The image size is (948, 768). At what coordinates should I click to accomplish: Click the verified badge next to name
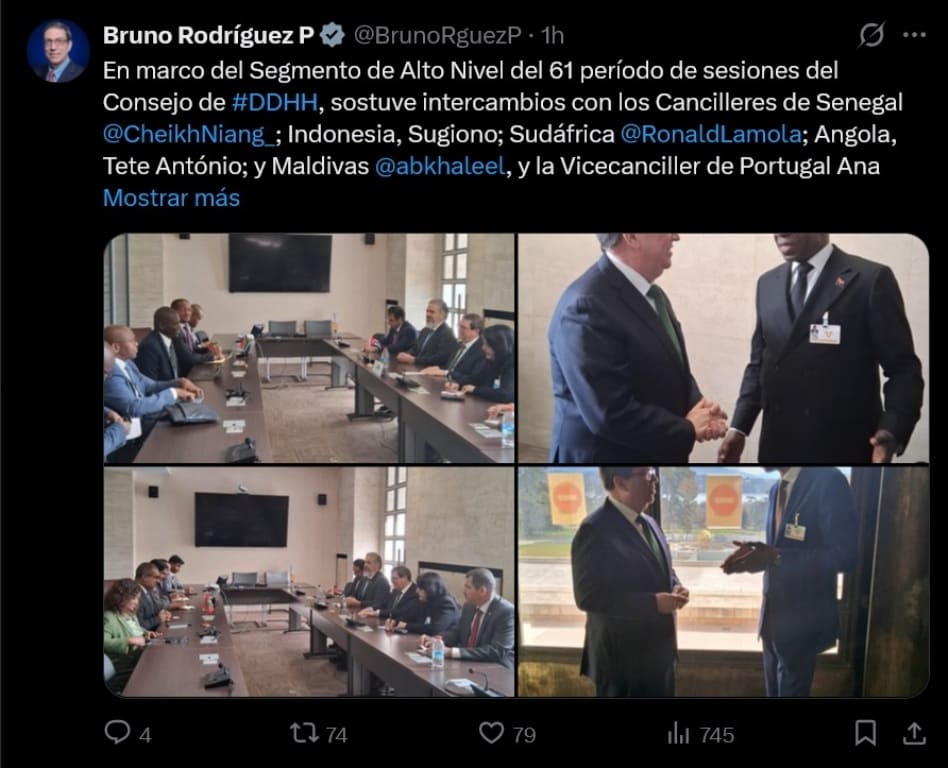[x=332, y=36]
